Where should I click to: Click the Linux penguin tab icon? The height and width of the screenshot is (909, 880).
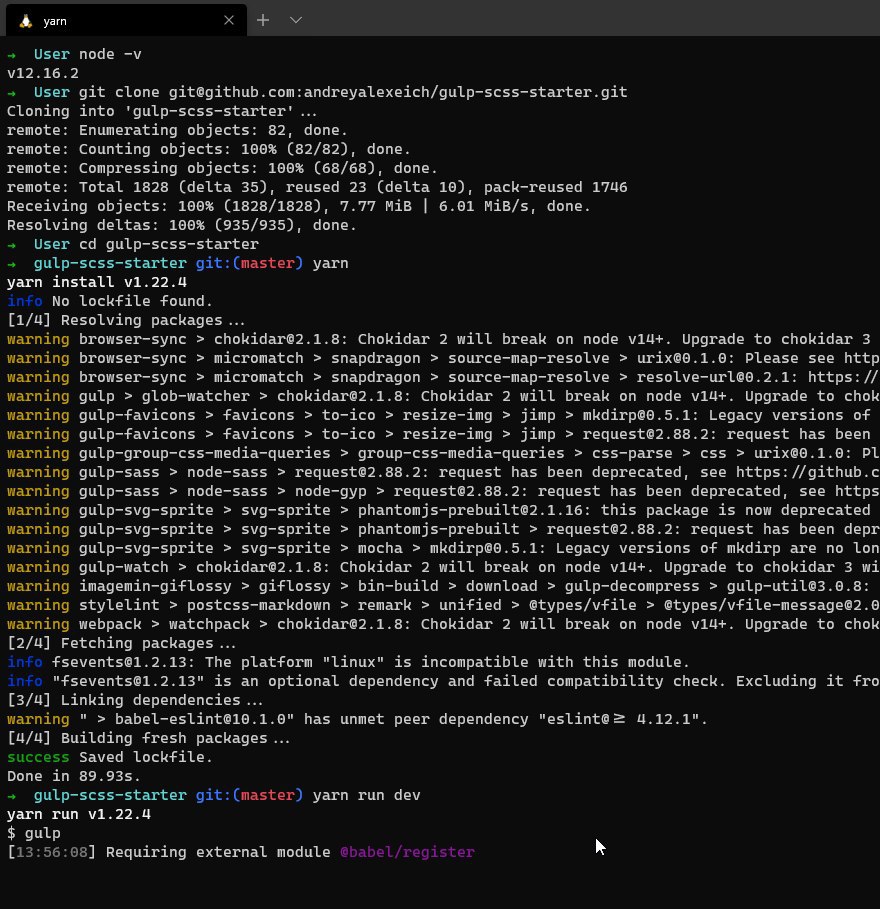[26, 21]
